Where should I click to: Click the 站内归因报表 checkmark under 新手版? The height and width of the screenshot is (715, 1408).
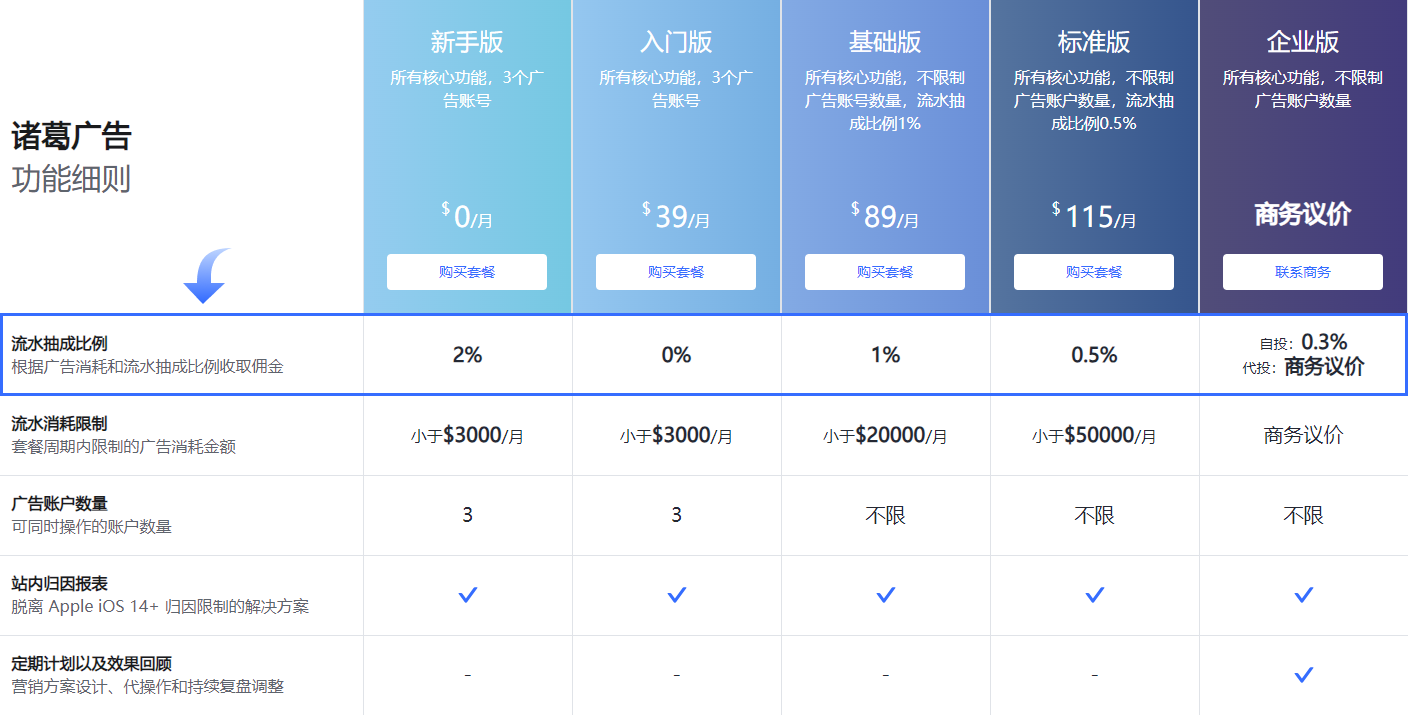467,595
